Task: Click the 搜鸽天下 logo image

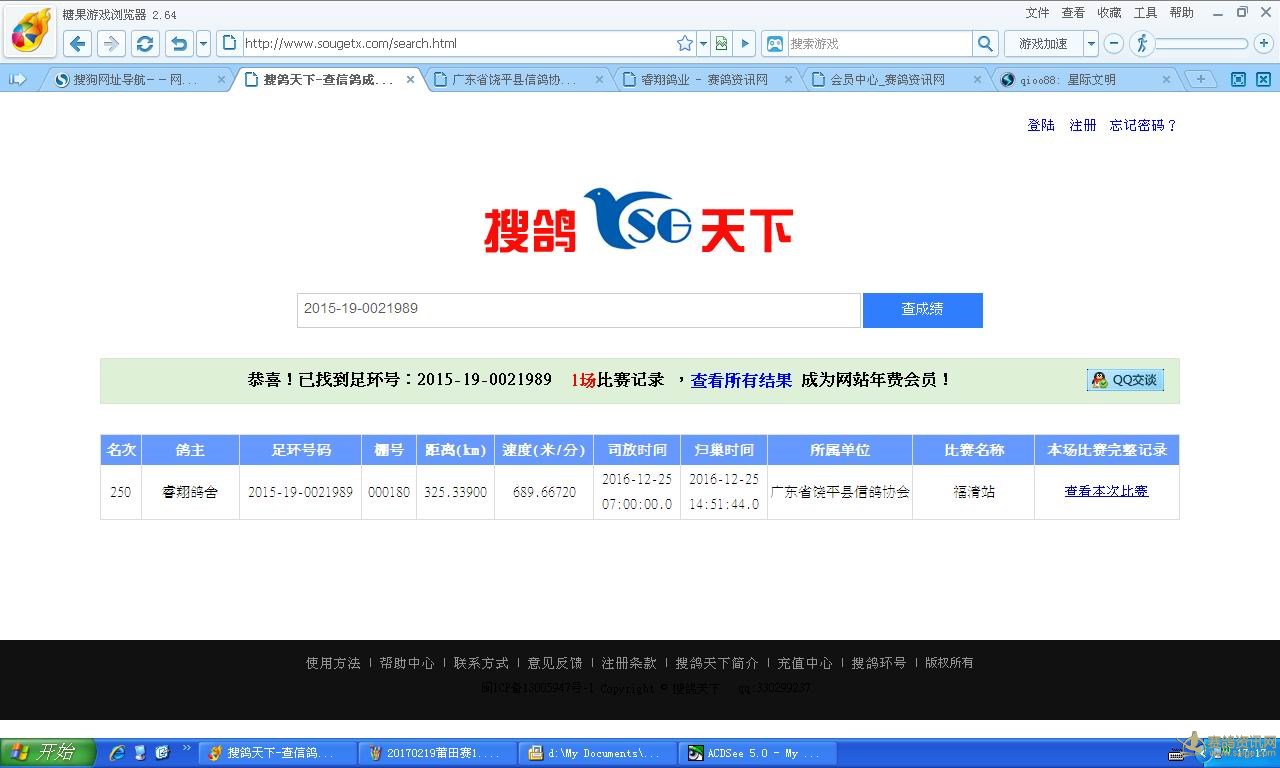Action: point(639,220)
